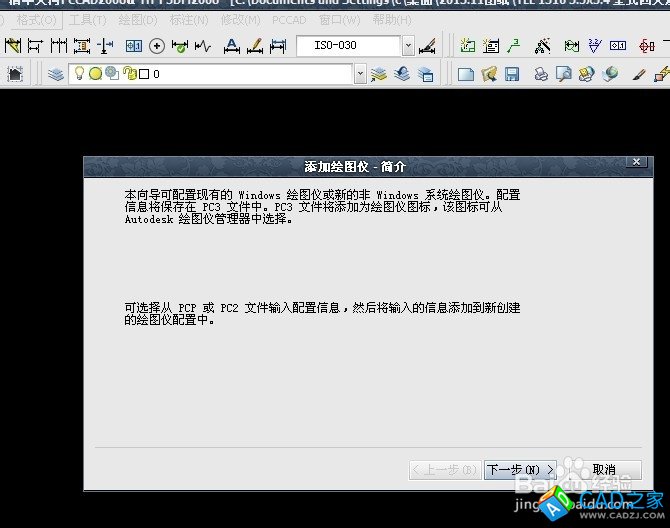
Task: Toggle the layer lock padlock icon
Action: (128, 74)
